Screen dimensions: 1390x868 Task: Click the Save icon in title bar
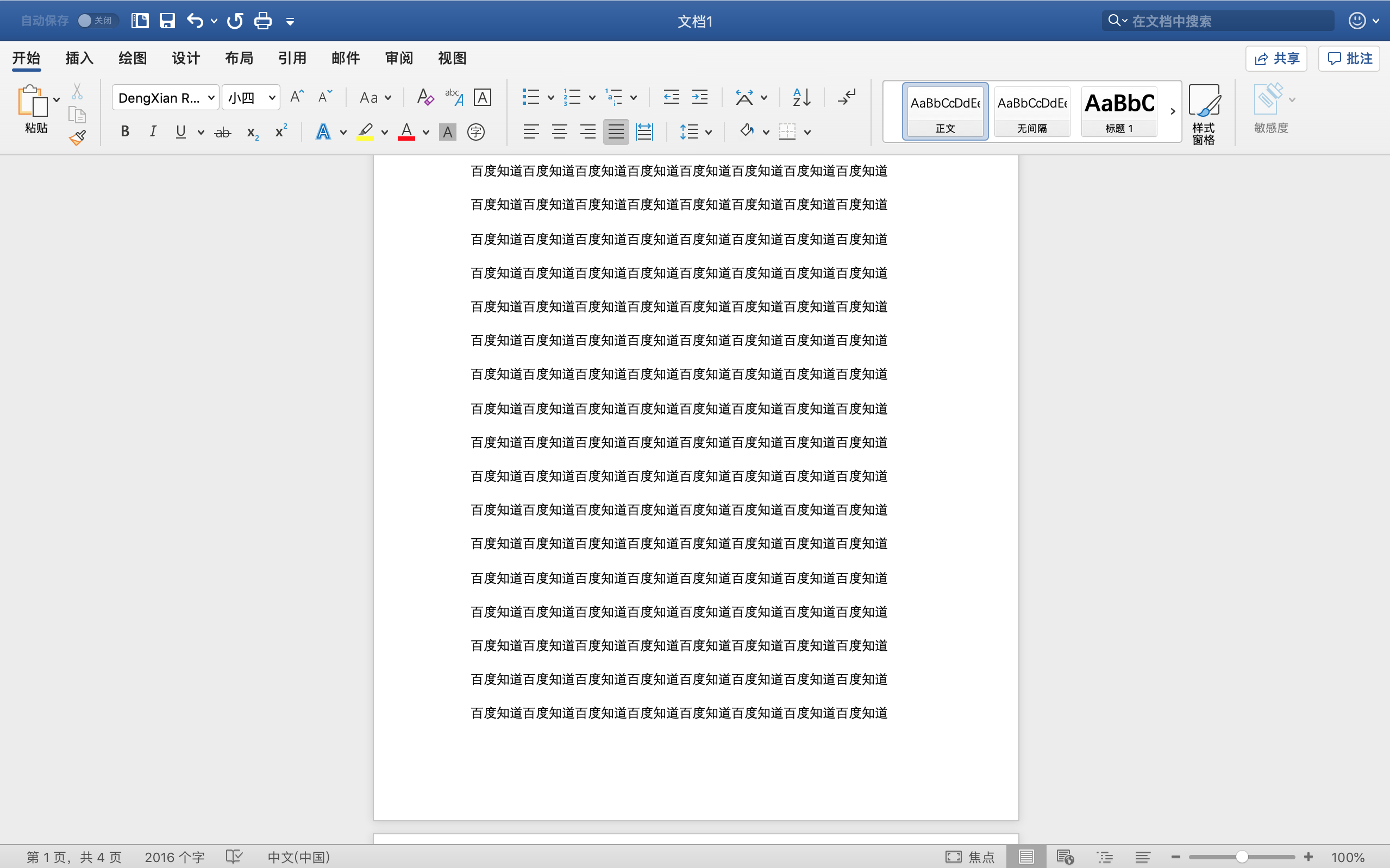[x=167, y=21]
